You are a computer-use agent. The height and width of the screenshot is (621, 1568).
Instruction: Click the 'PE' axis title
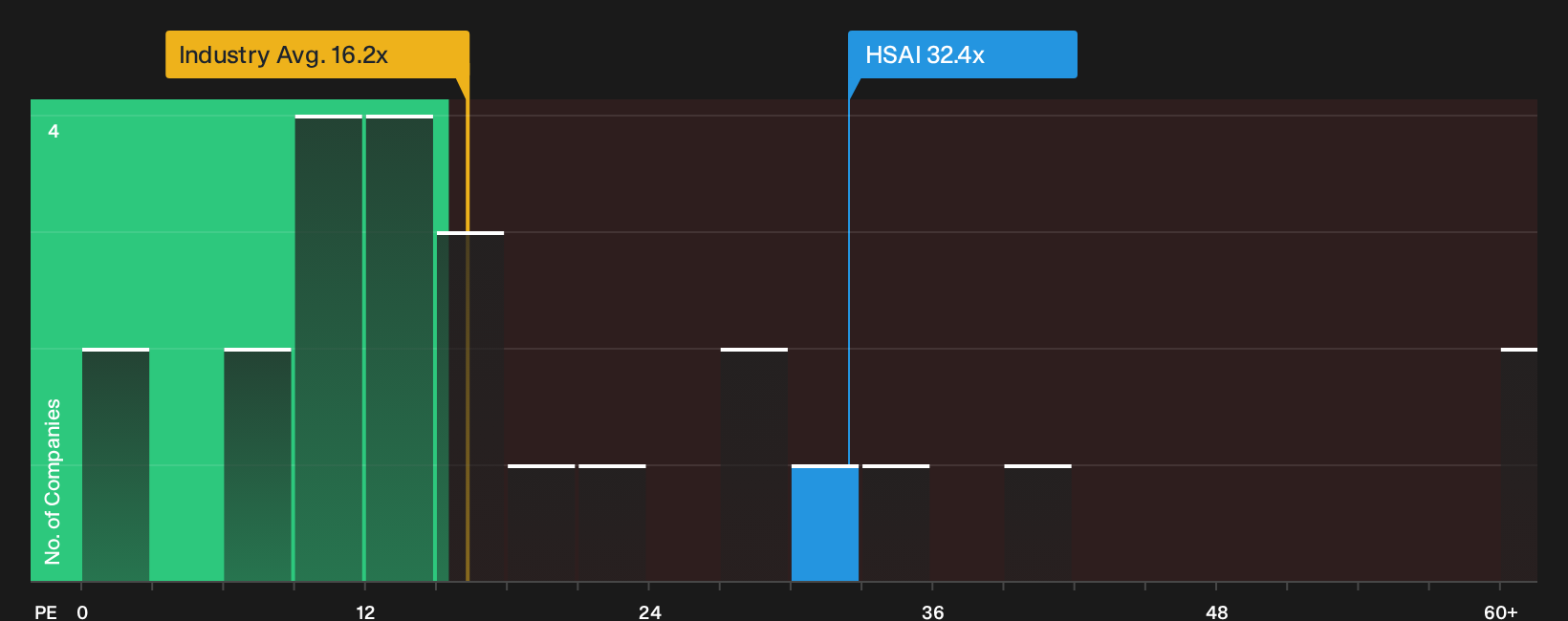click(46, 612)
